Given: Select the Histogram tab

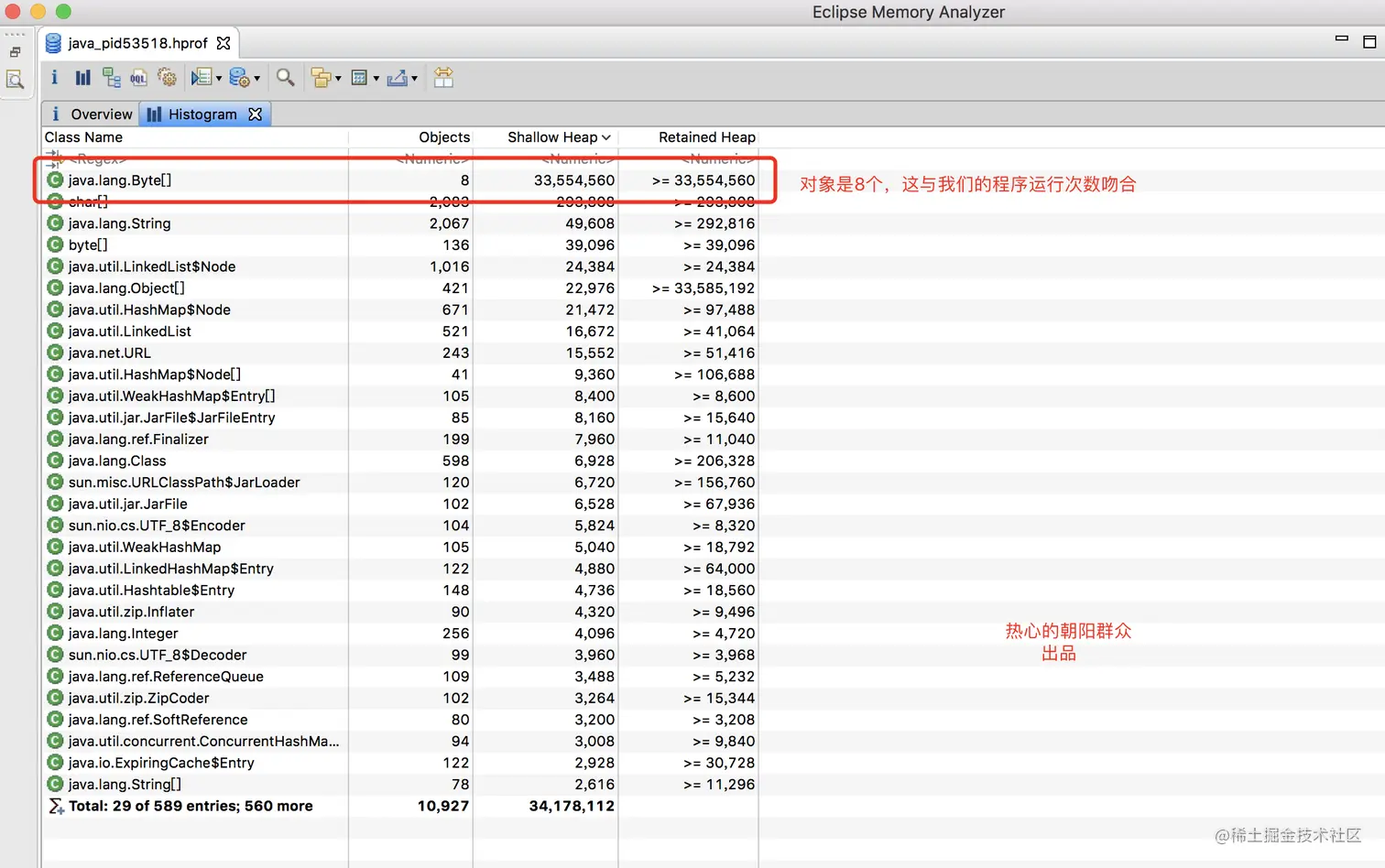Looking at the screenshot, I should (x=202, y=114).
